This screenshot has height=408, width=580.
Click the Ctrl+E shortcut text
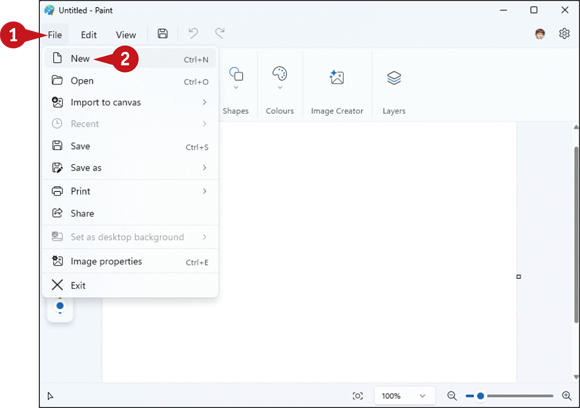coord(197,262)
